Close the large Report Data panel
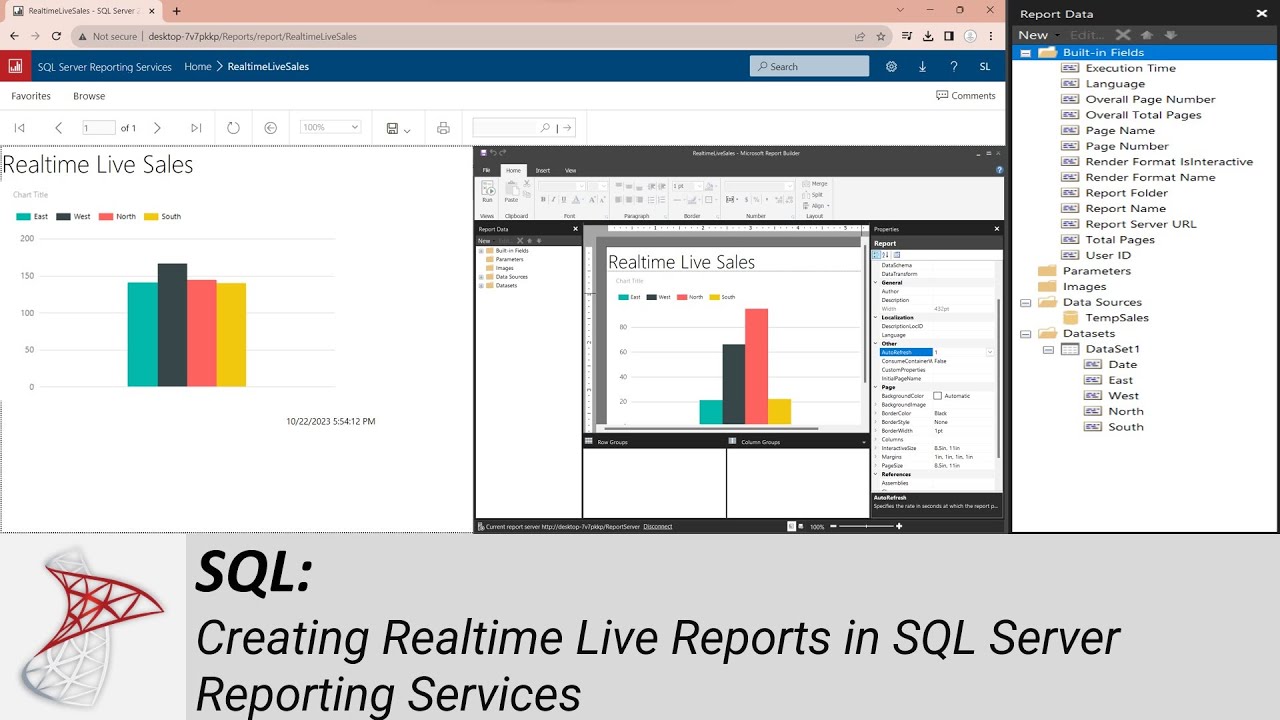1280x720 pixels. [x=1261, y=14]
